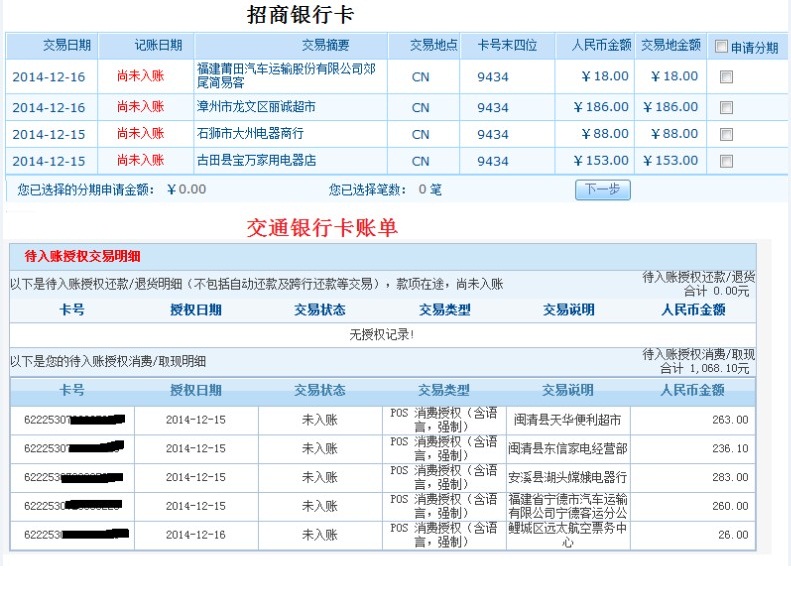Click the 石狮市大州电器商行 transaction row
This screenshot has height=600, width=791.
[x=250, y=133]
